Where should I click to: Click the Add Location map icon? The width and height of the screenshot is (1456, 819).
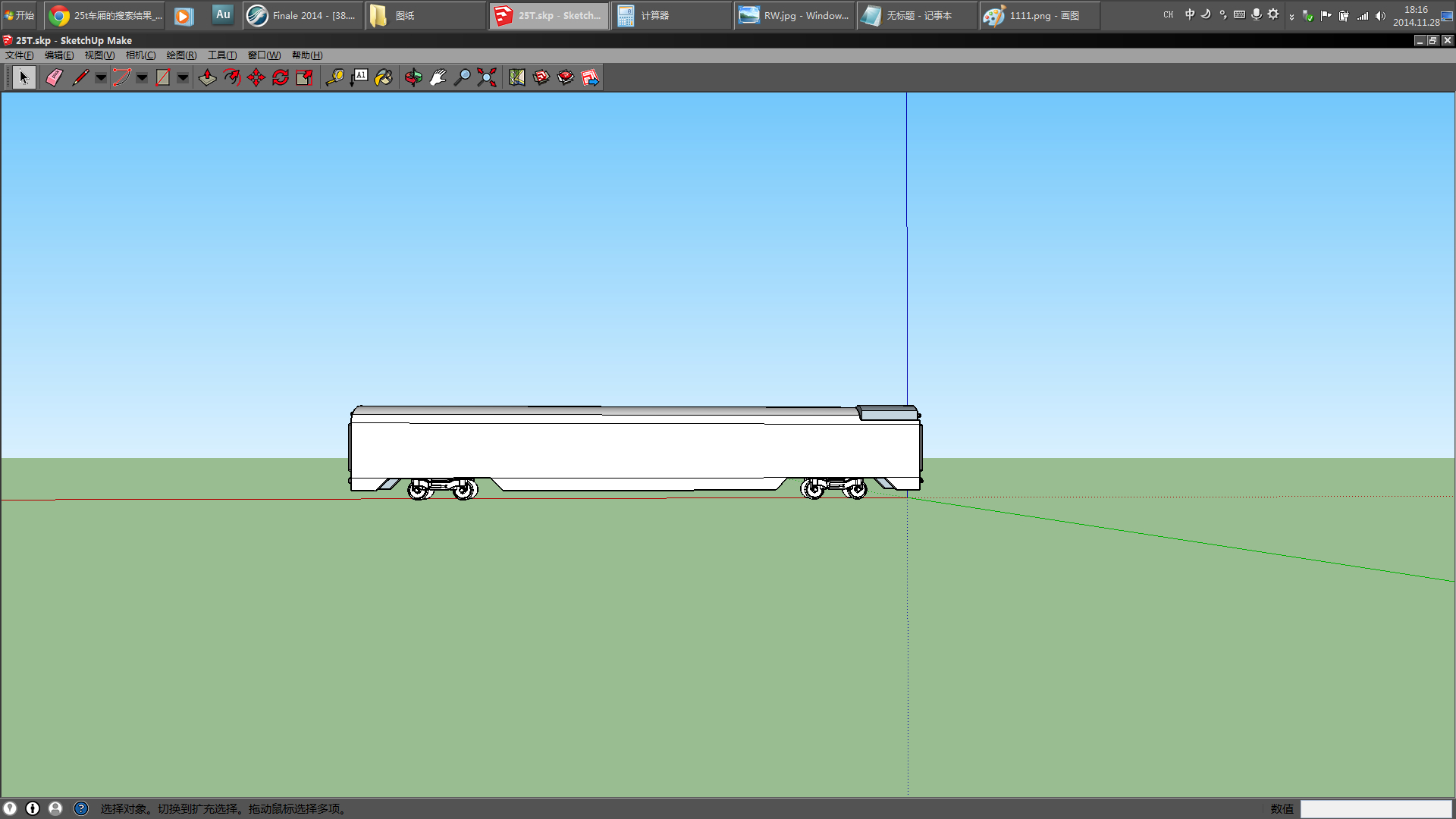[517, 77]
